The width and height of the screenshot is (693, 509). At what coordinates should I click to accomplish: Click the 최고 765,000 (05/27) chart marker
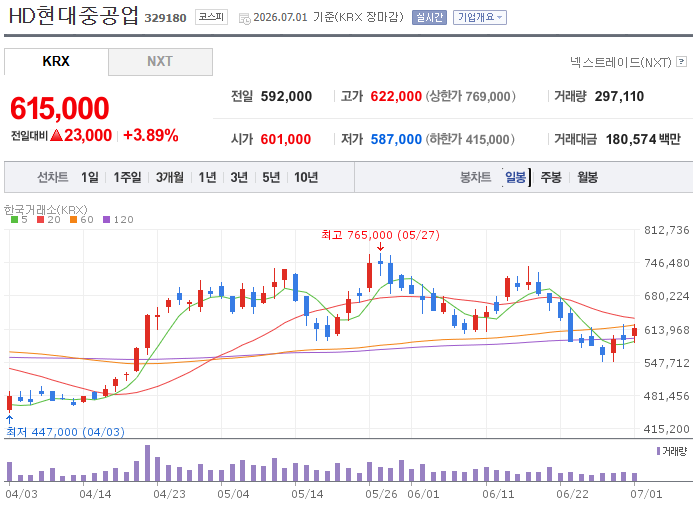(x=380, y=235)
